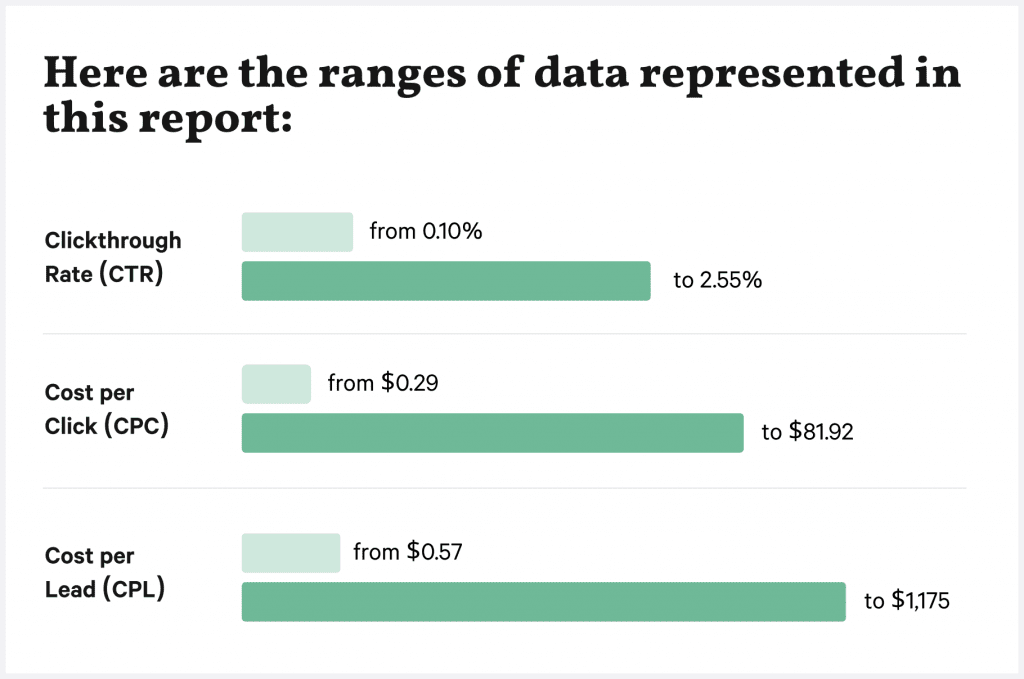Select the 'Clickthrough Rate (CTR)' label

(113, 257)
